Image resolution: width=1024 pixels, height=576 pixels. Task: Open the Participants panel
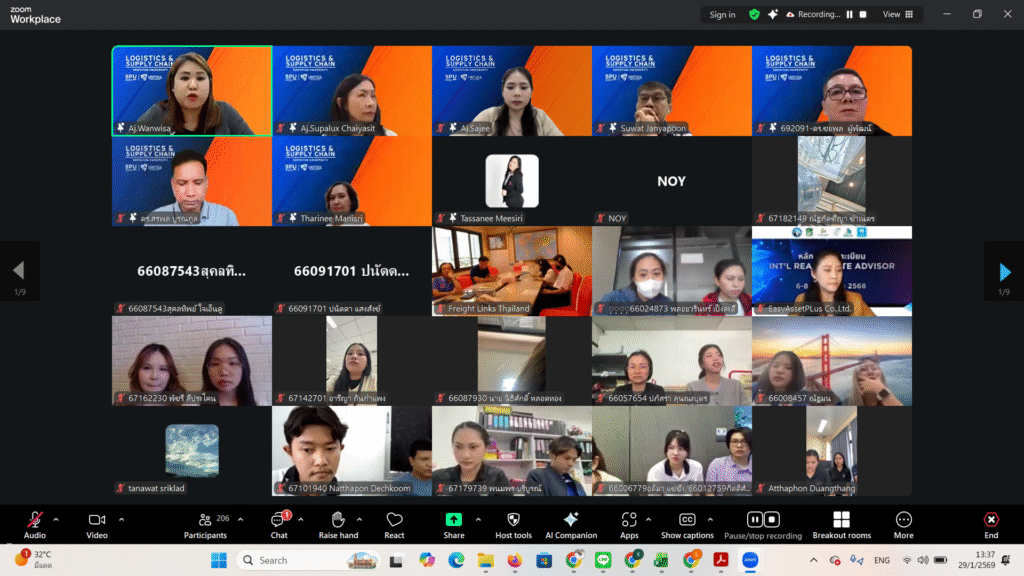(205, 521)
